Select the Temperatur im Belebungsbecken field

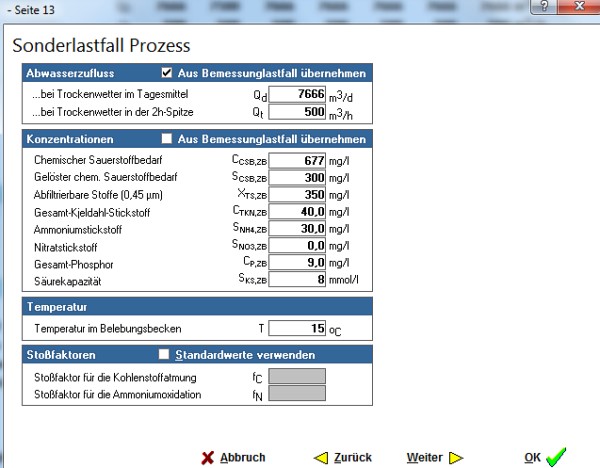(298, 327)
